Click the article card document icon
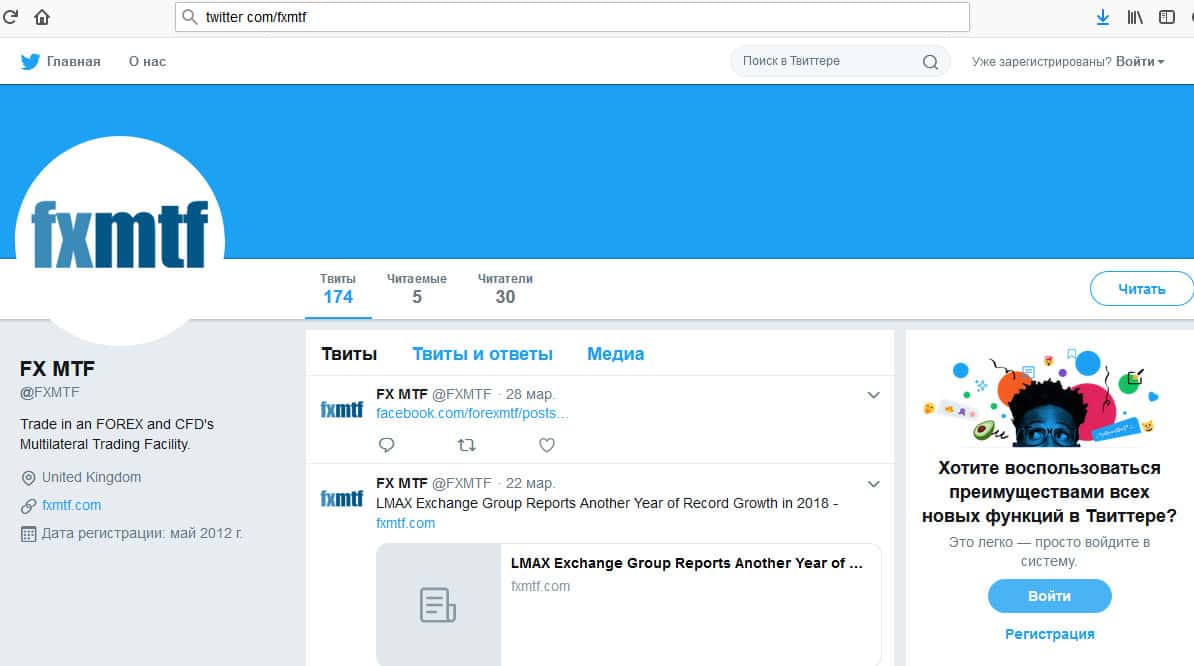1194x666 pixels. click(x=438, y=605)
